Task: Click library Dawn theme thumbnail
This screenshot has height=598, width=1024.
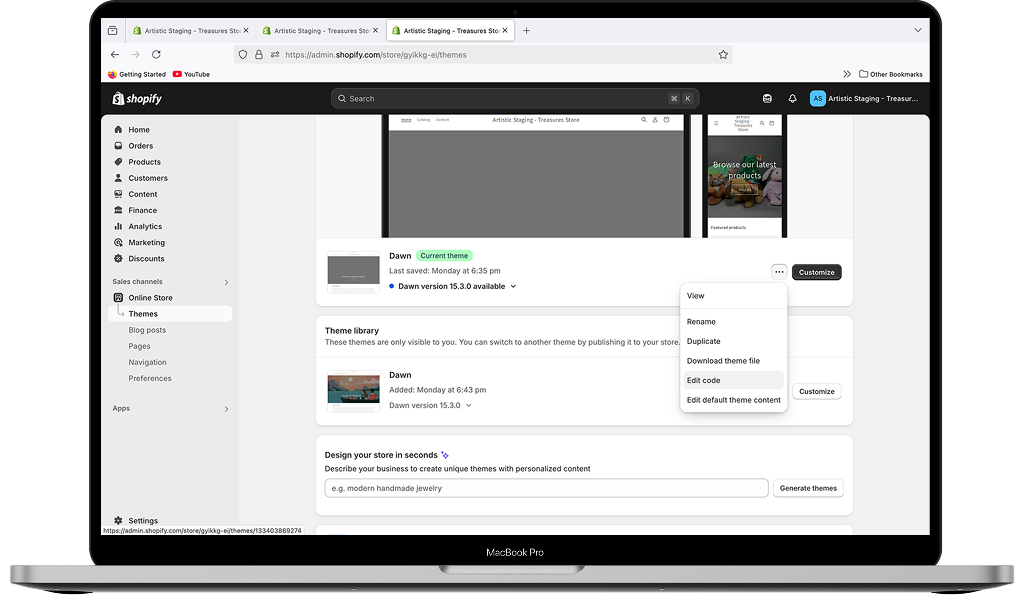Action: [353, 392]
